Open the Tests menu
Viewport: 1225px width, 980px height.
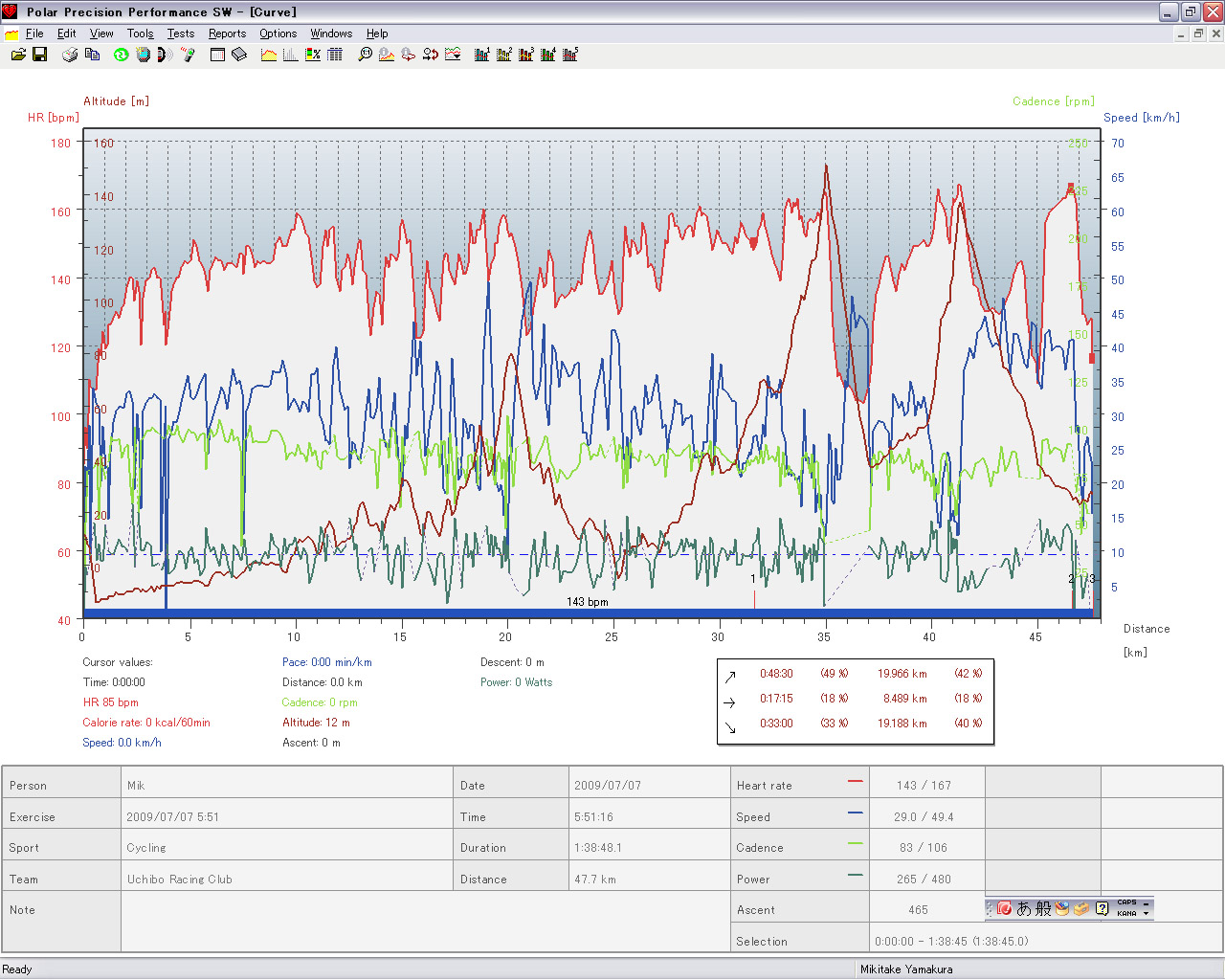coord(180,33)
